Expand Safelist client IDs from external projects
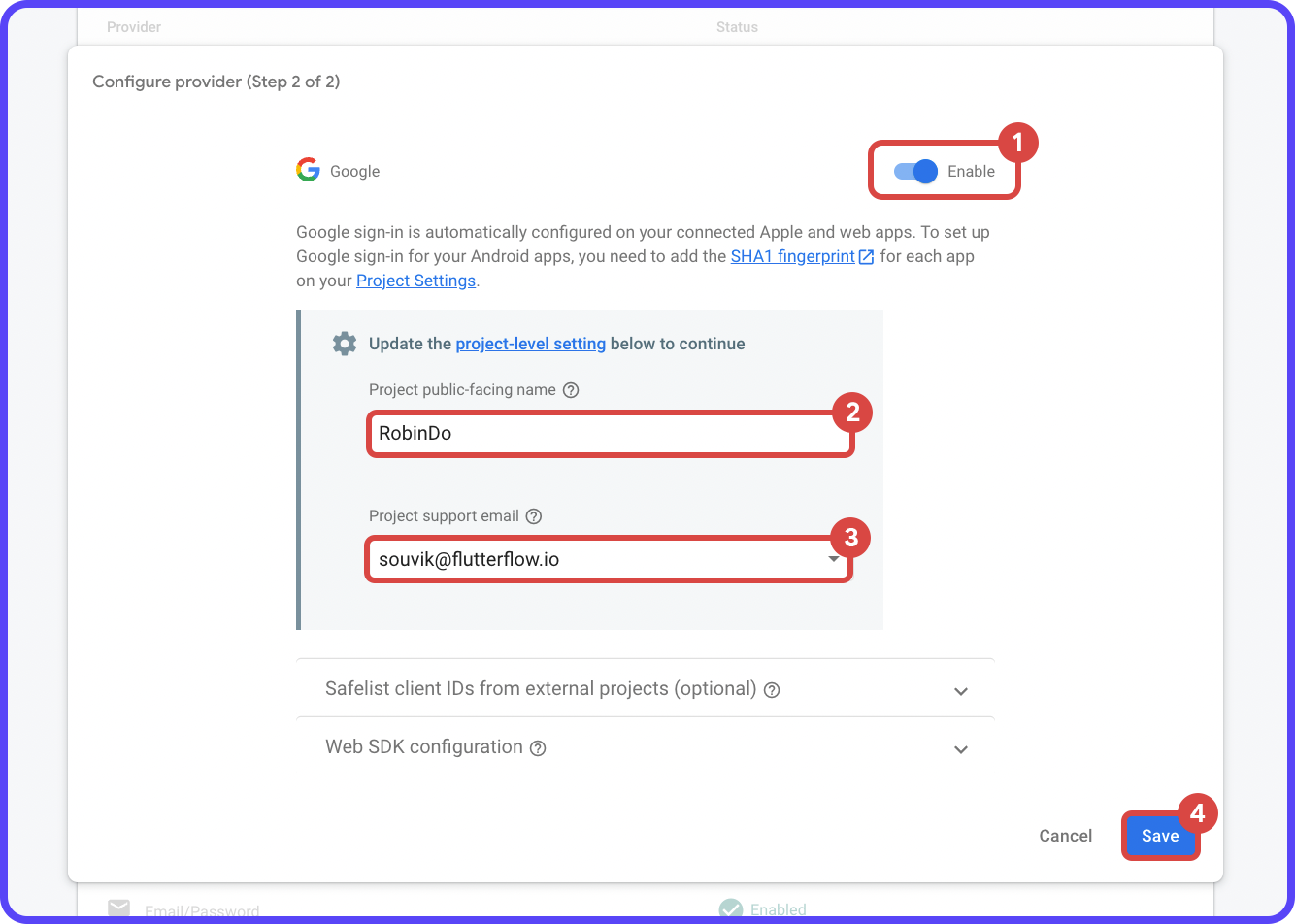The height and width of the screenshot is (924, 1295). [960, 690]
